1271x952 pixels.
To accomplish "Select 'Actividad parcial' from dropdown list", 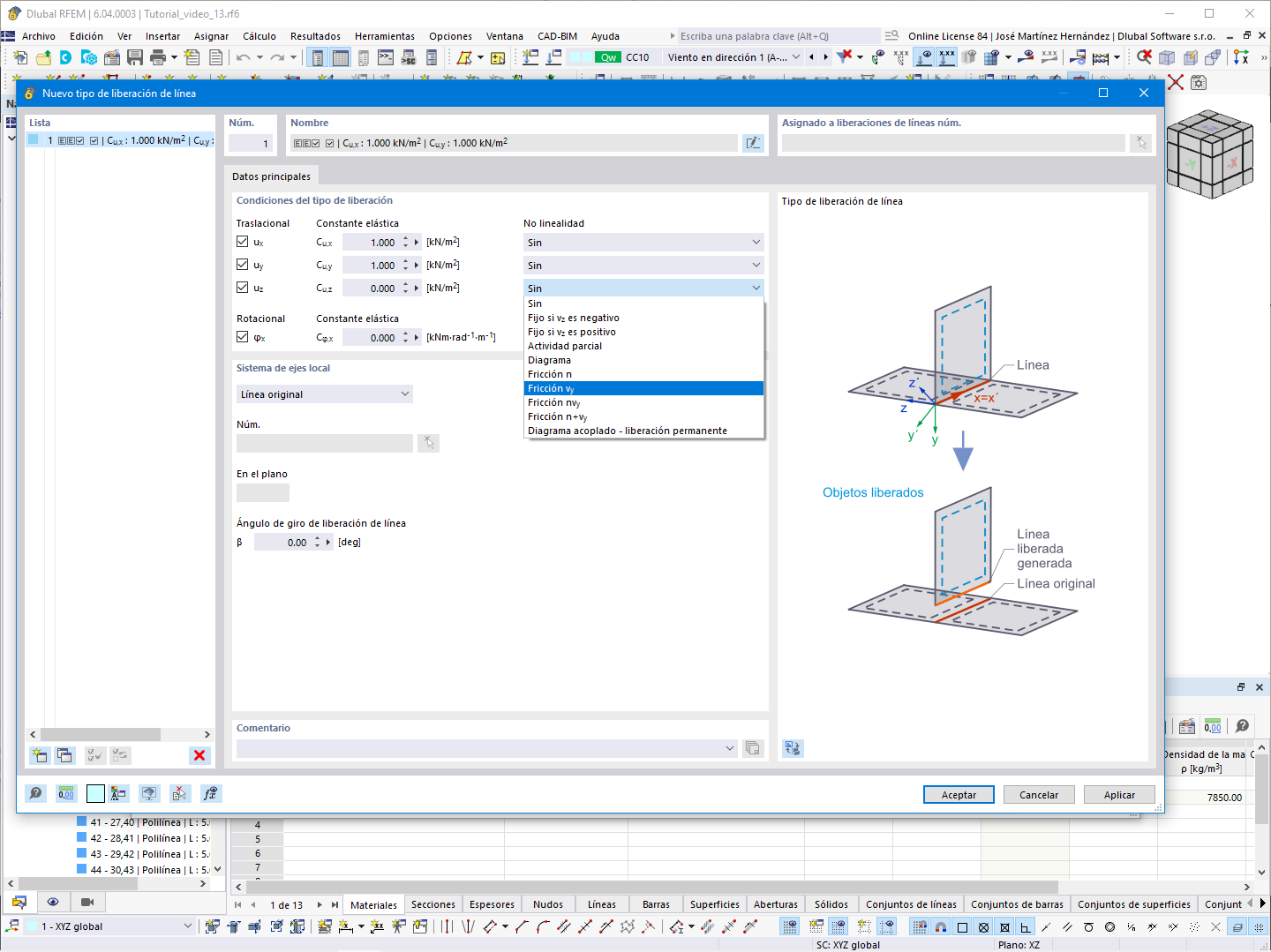I will pyautogui.click(x=643, y=346).
